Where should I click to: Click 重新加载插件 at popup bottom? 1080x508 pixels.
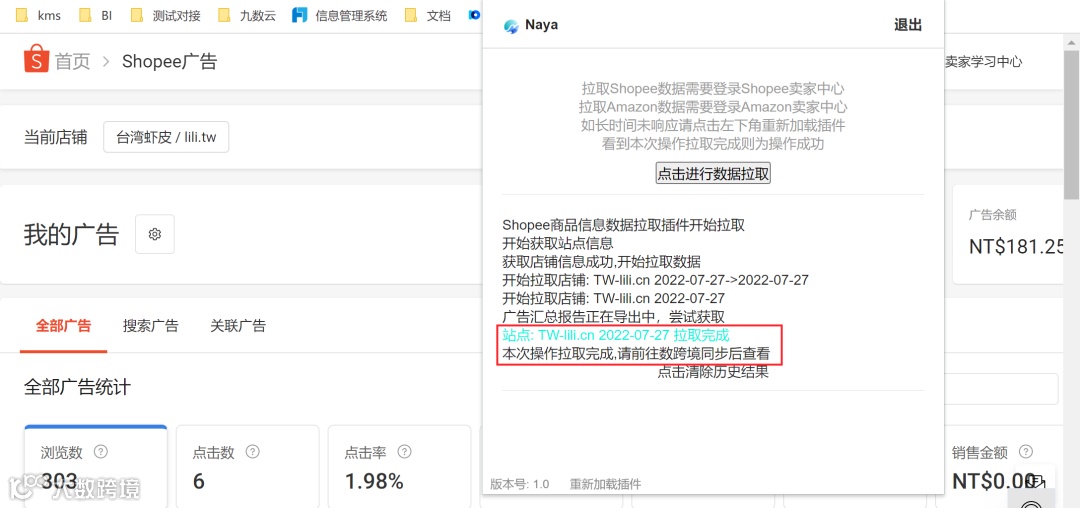[605, 484]
